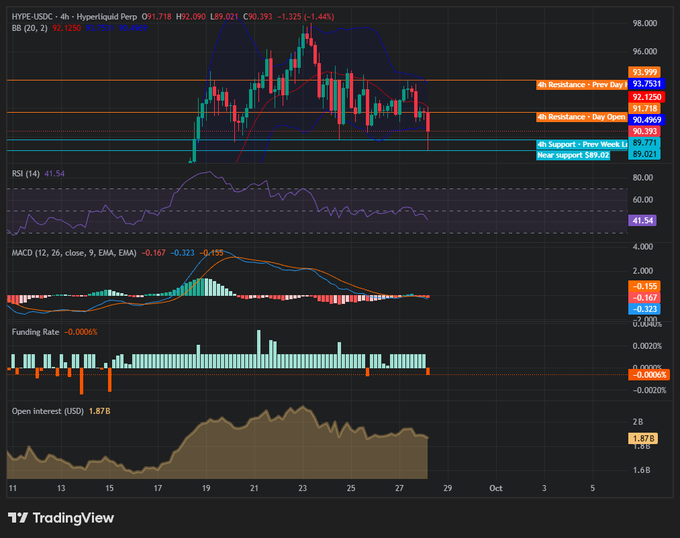The image size is (680, 538).
Task: Click the RSI 80.00 axis label
Action: click(643, 178)
